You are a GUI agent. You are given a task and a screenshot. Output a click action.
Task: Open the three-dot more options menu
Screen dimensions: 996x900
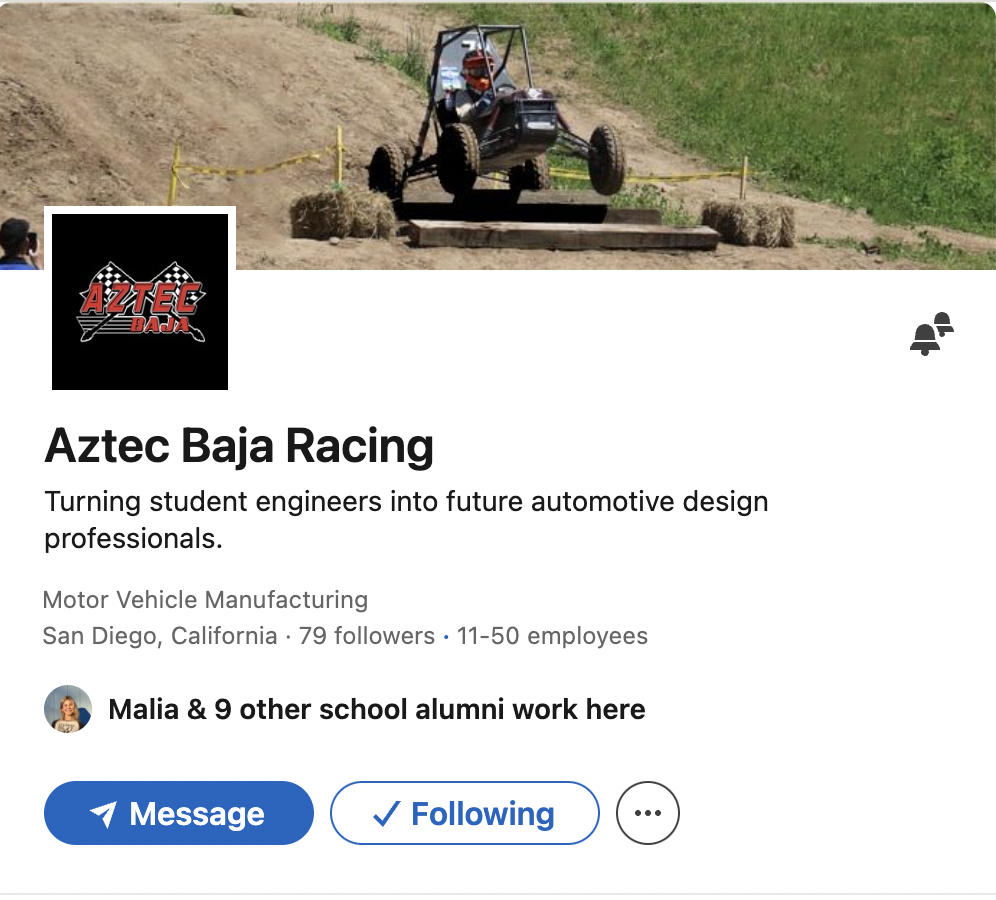(x=648, y=813)
